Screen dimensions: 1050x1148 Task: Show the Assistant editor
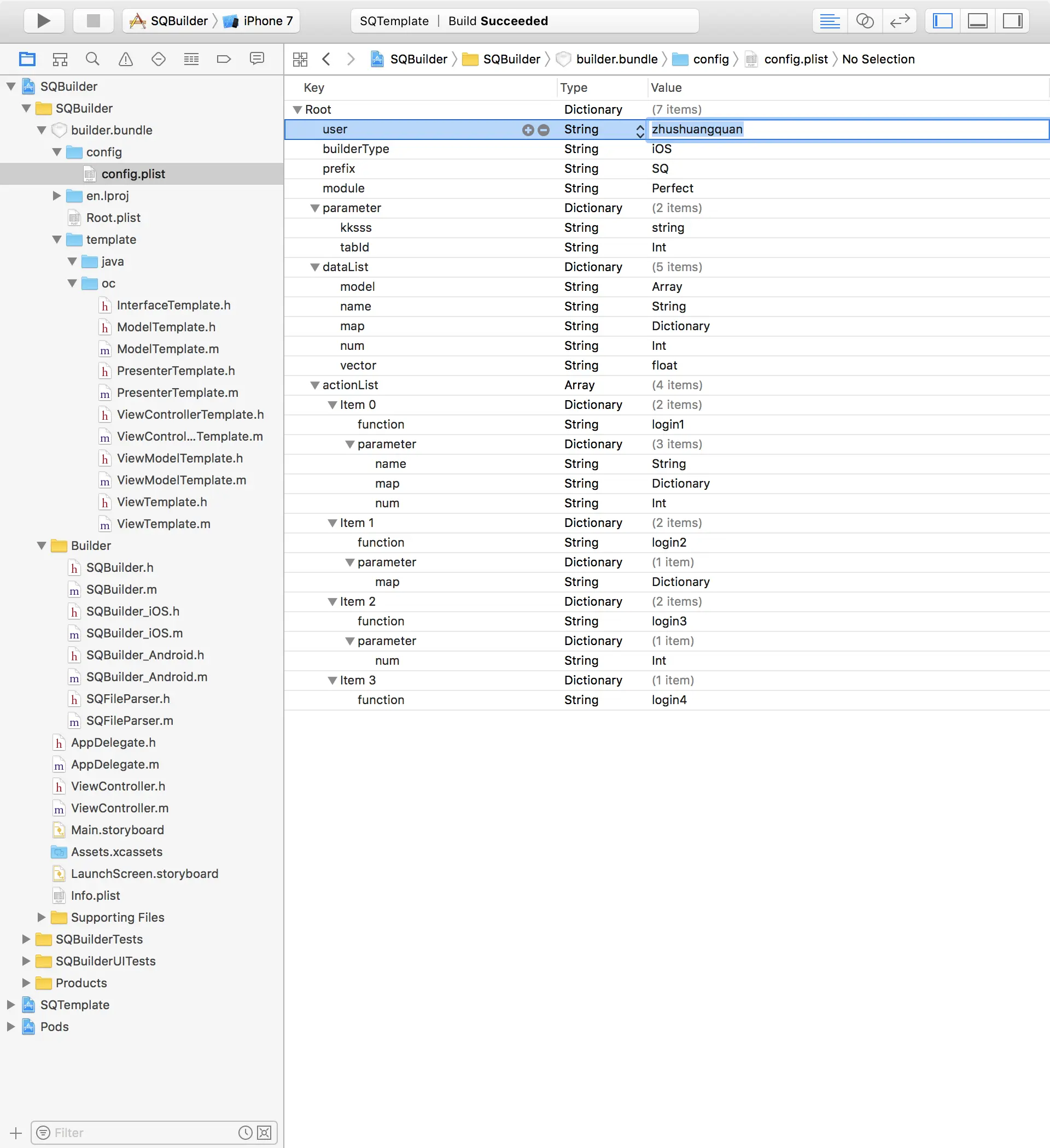tap(864, 21)
